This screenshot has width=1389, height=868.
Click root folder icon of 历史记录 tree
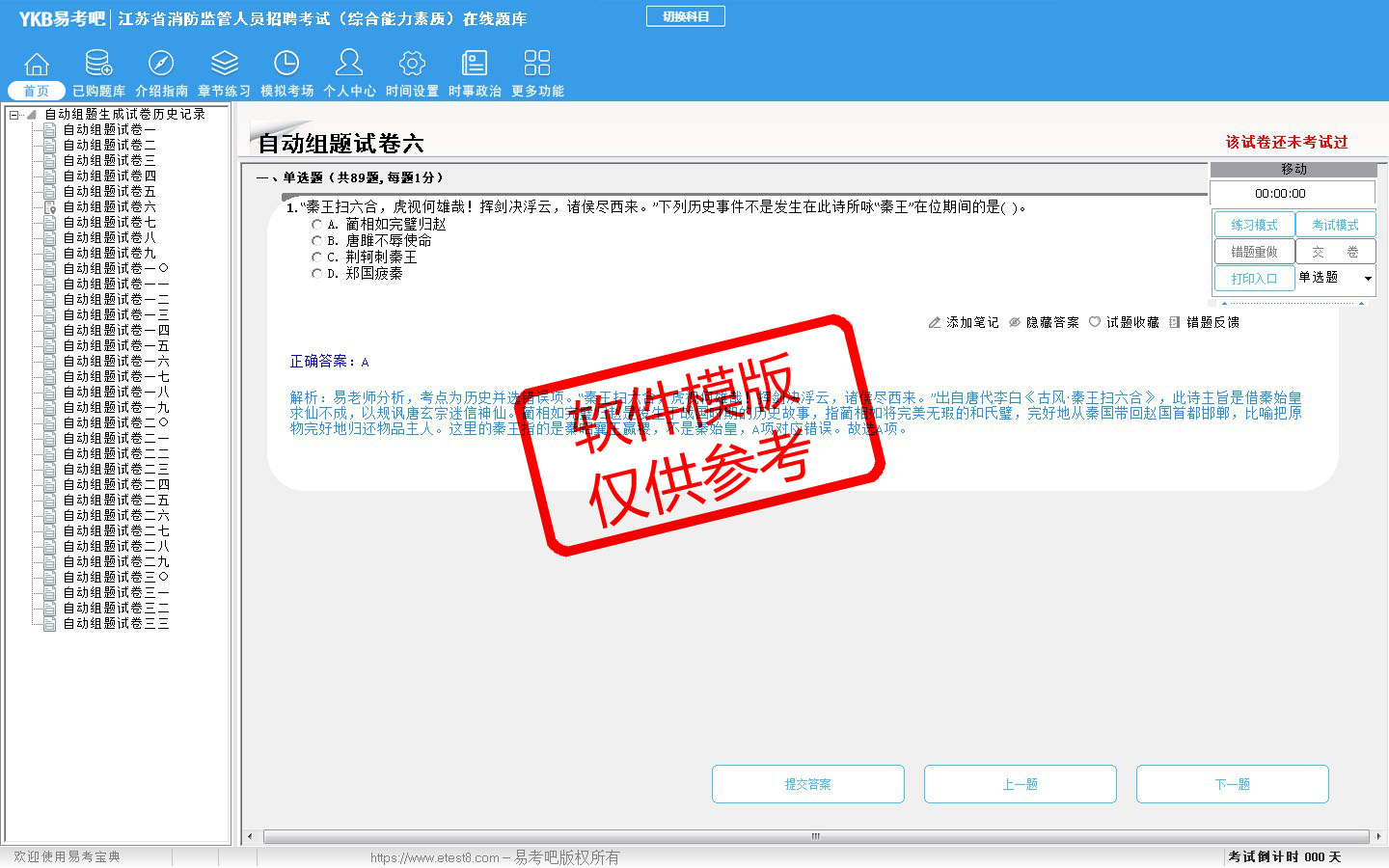tap(31, 114)
